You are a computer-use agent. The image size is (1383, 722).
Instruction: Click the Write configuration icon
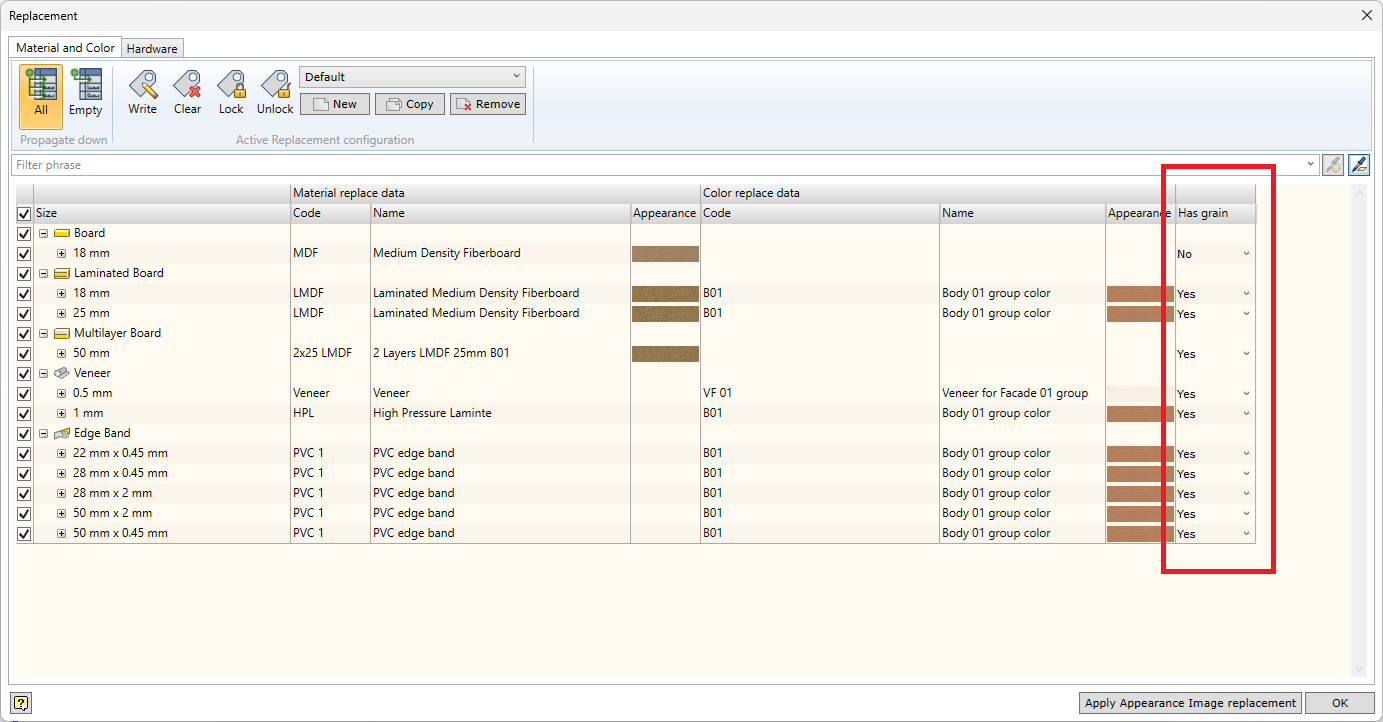[143, 93]
